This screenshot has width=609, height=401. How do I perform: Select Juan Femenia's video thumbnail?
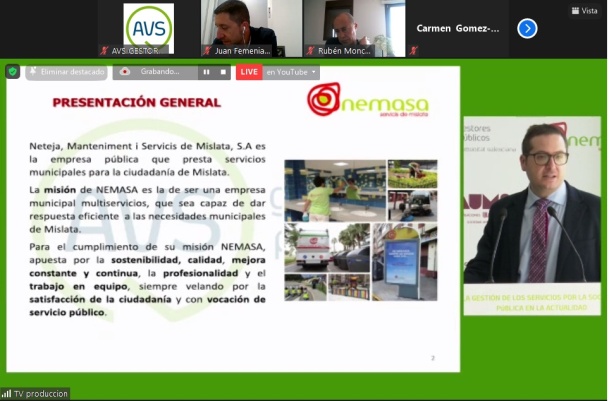tap(251, 28)
